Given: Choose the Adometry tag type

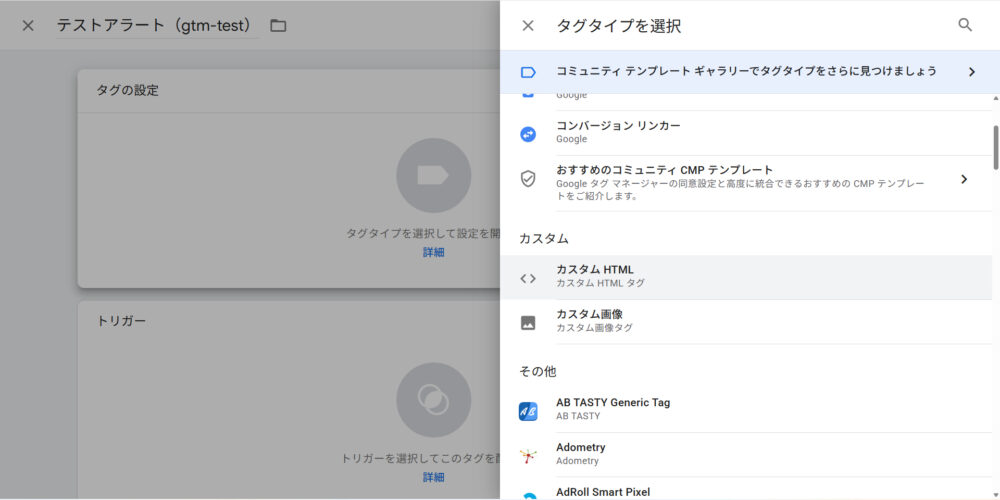Looking at the screenshot, I should (x=581, y=448).
